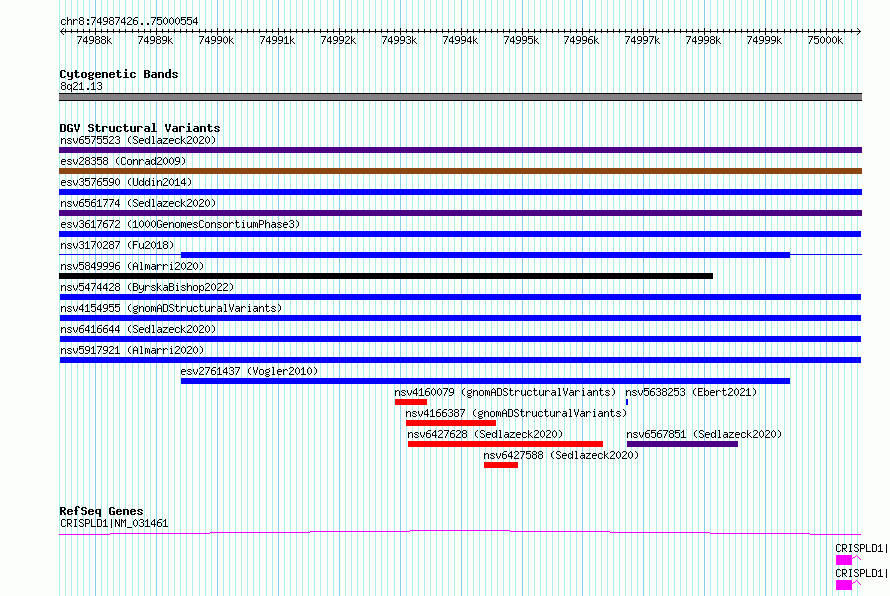Click the tiny nsv5638253 Ebert2021 marker
This screenshot has width=890, height=596.
pyautogui.click(x=627, y=402)
